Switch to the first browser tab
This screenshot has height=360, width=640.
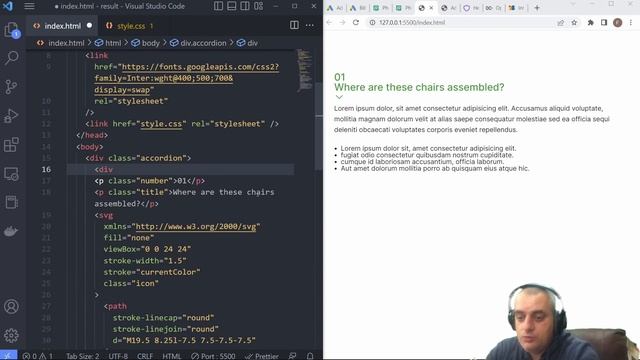pyautogui.click(x=335, y=8)
